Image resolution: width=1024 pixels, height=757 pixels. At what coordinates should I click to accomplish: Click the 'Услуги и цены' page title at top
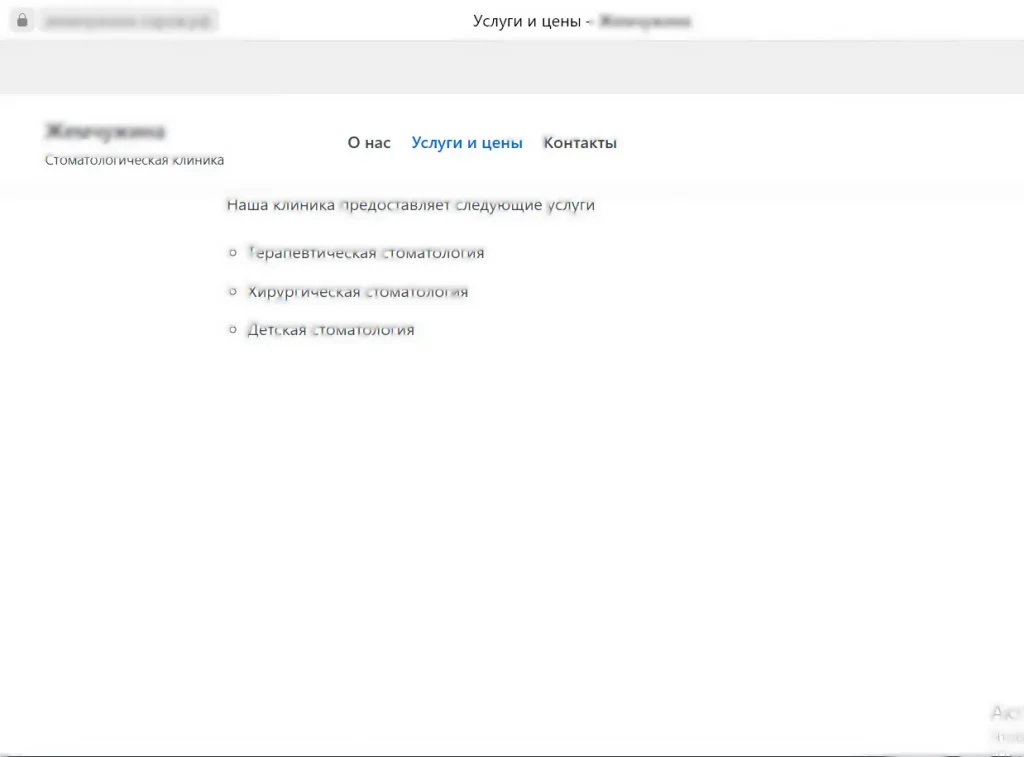[527, 21]
